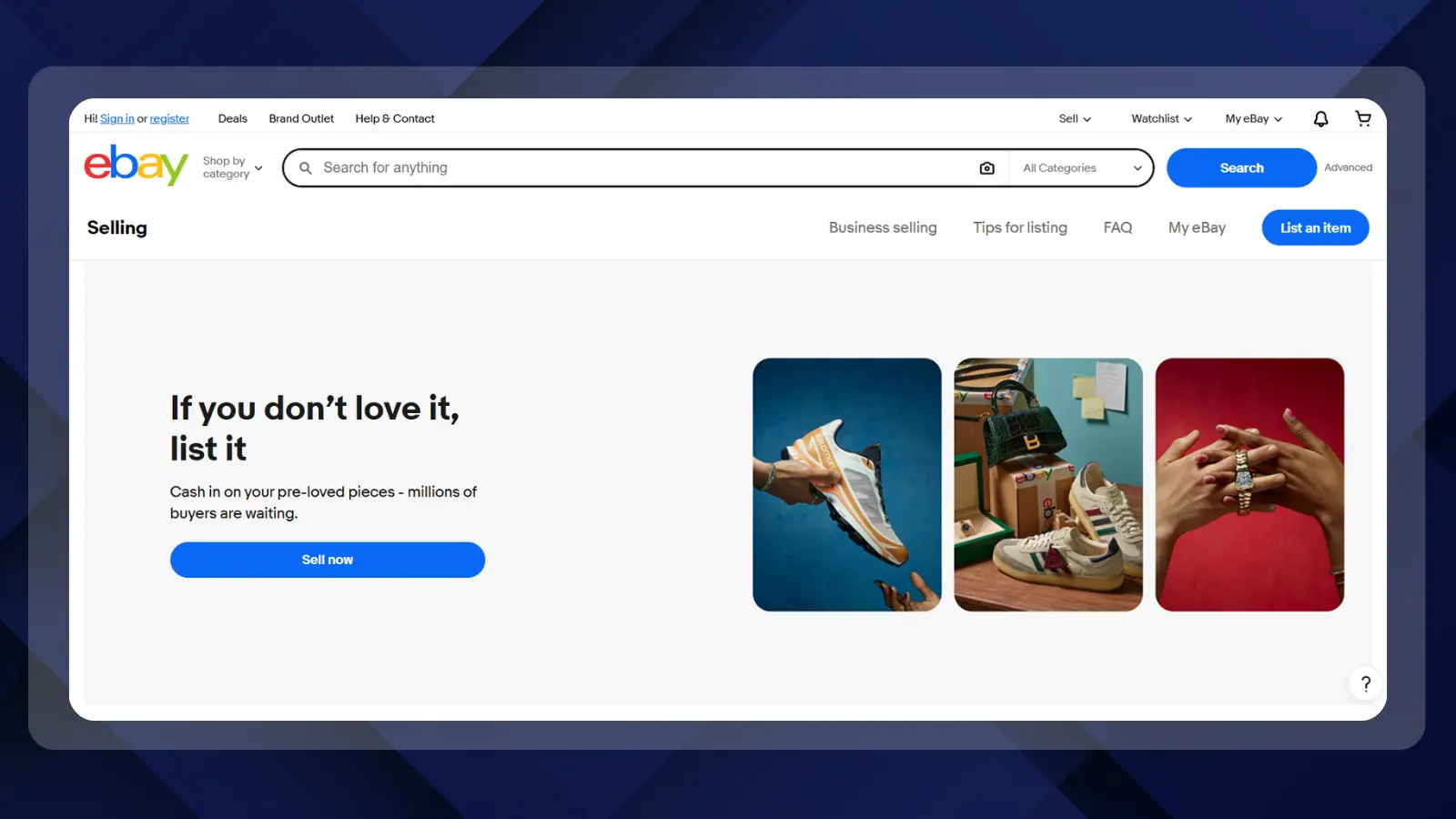
Task: Click the eBay logo
Action: pos(136,166)
